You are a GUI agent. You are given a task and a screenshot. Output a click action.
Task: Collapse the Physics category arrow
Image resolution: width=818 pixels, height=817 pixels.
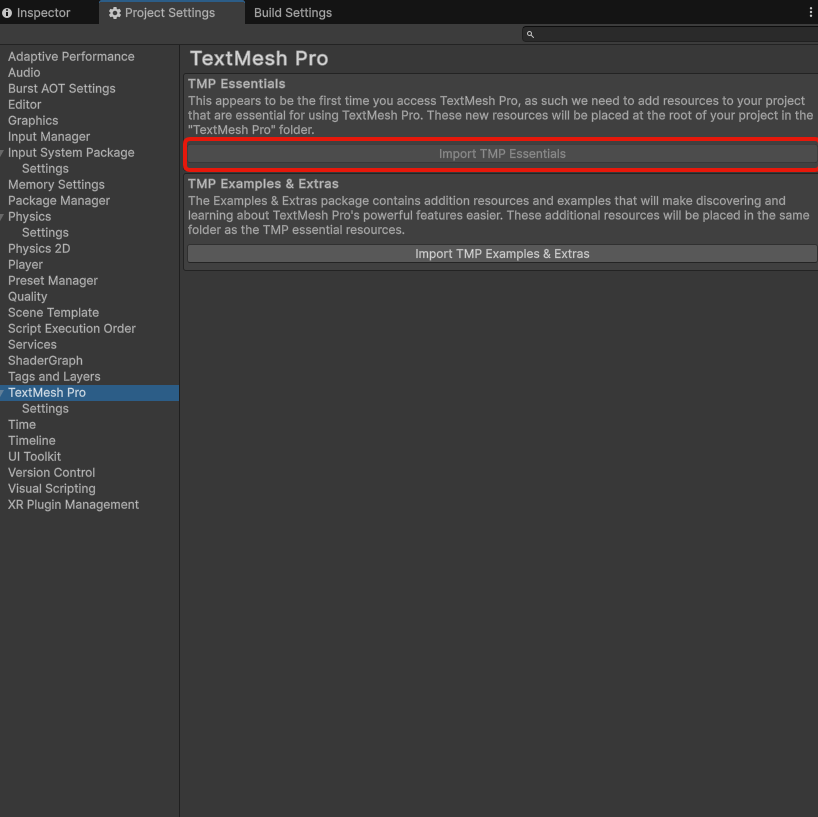click(3, 217)
